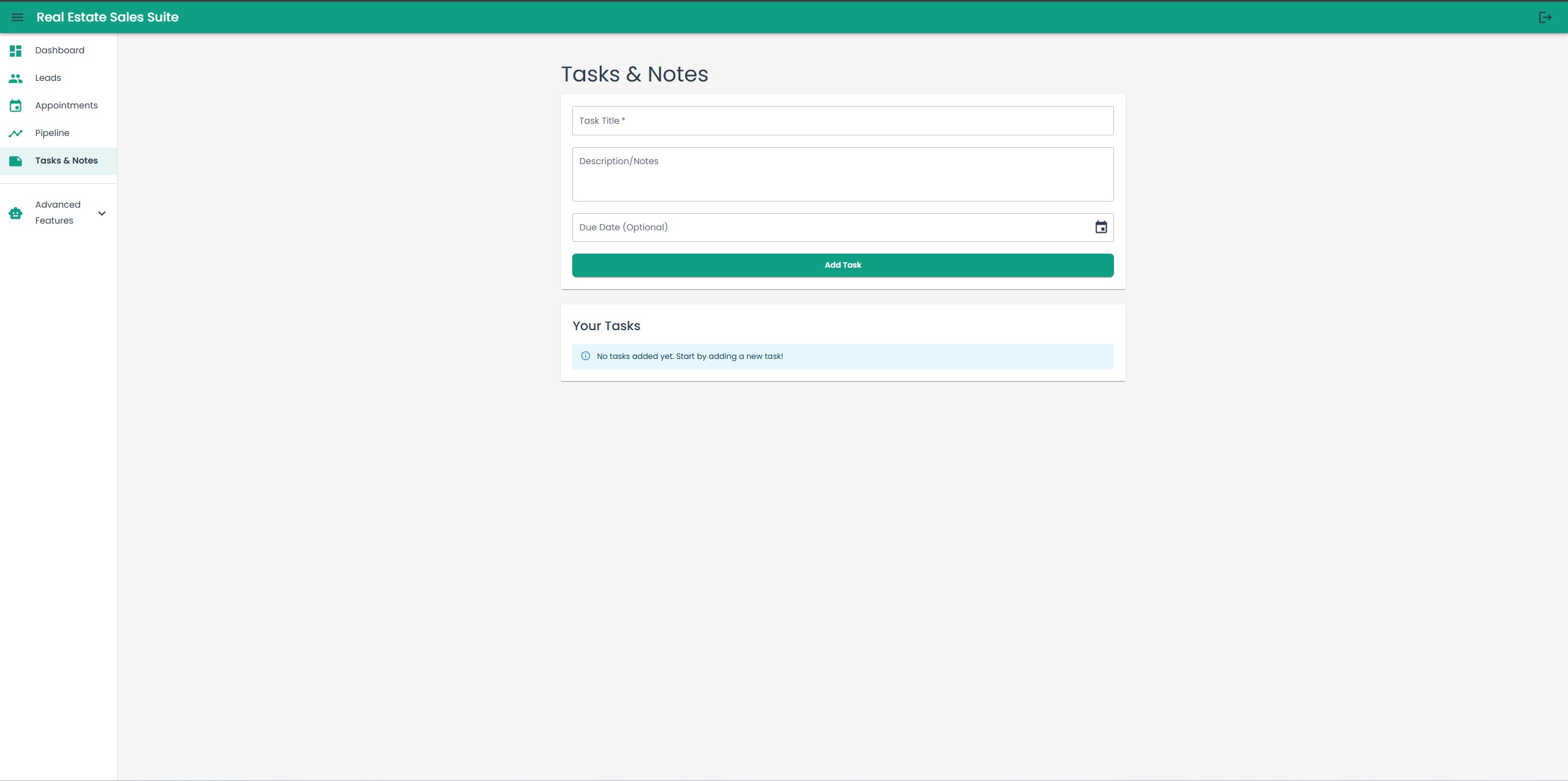Switch to the Pipeline view
This screenshot has width=1568, height=781.
[x=52, y=133]
